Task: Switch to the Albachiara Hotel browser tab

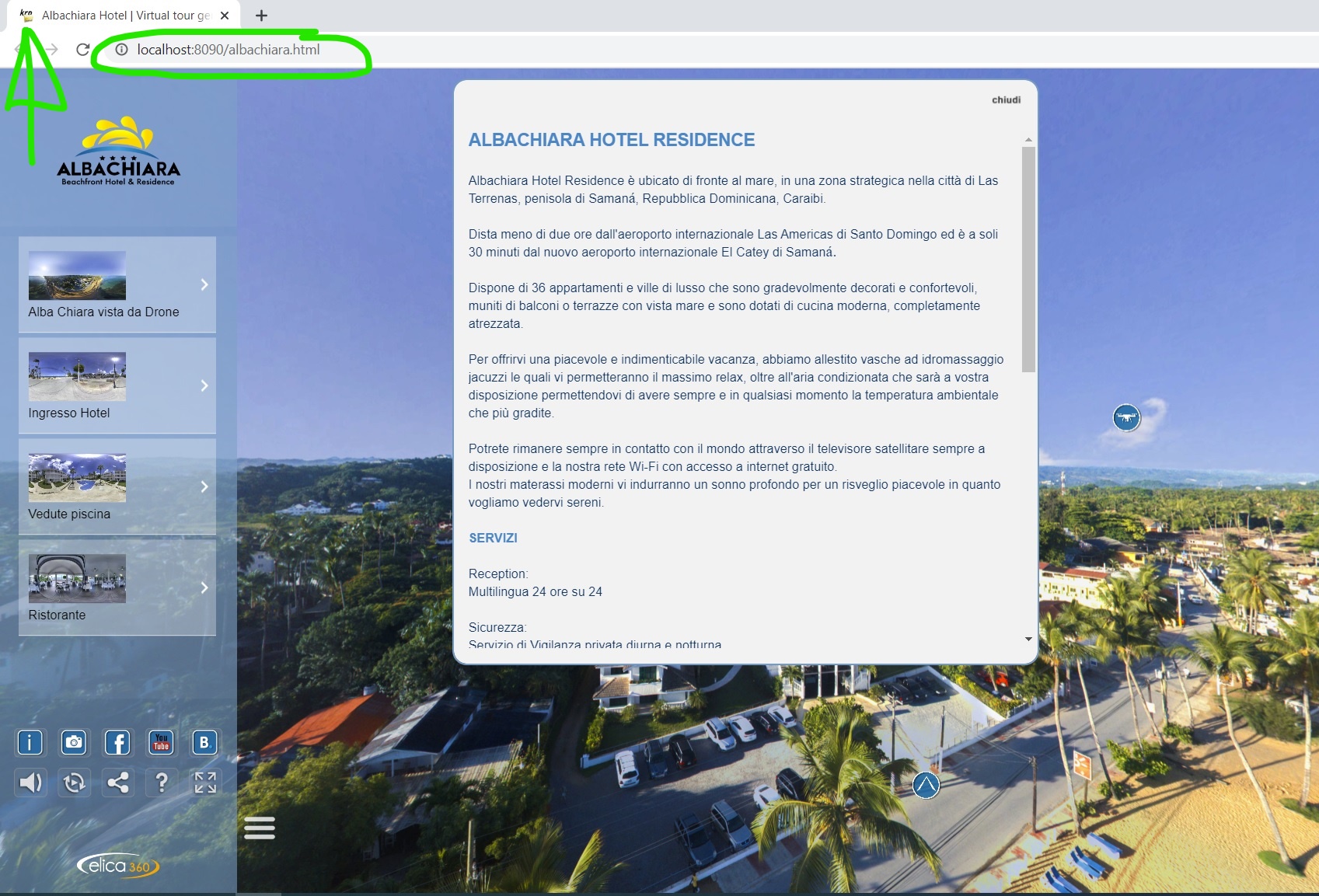Action: coord(124,16)
